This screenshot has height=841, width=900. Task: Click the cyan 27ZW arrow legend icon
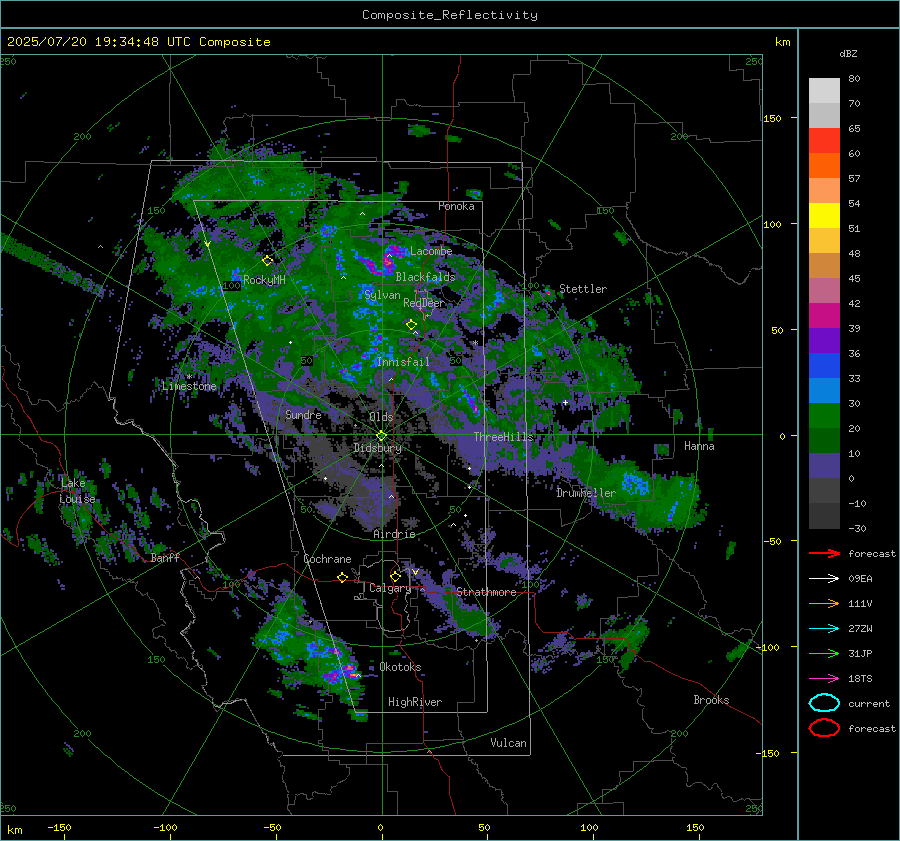coord(824,629)
